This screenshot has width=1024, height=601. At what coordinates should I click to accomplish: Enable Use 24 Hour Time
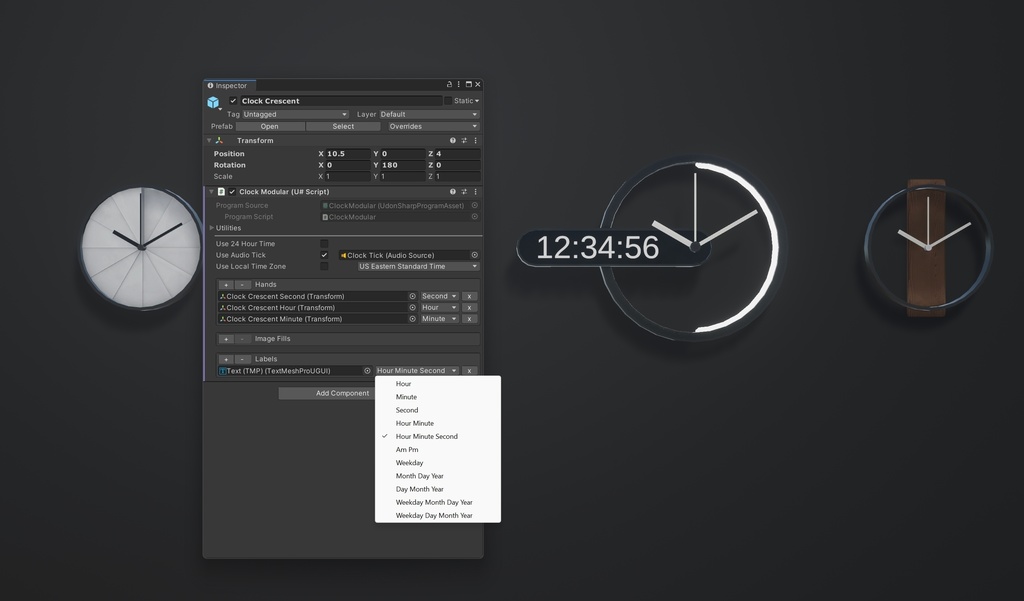coord(323,244)
